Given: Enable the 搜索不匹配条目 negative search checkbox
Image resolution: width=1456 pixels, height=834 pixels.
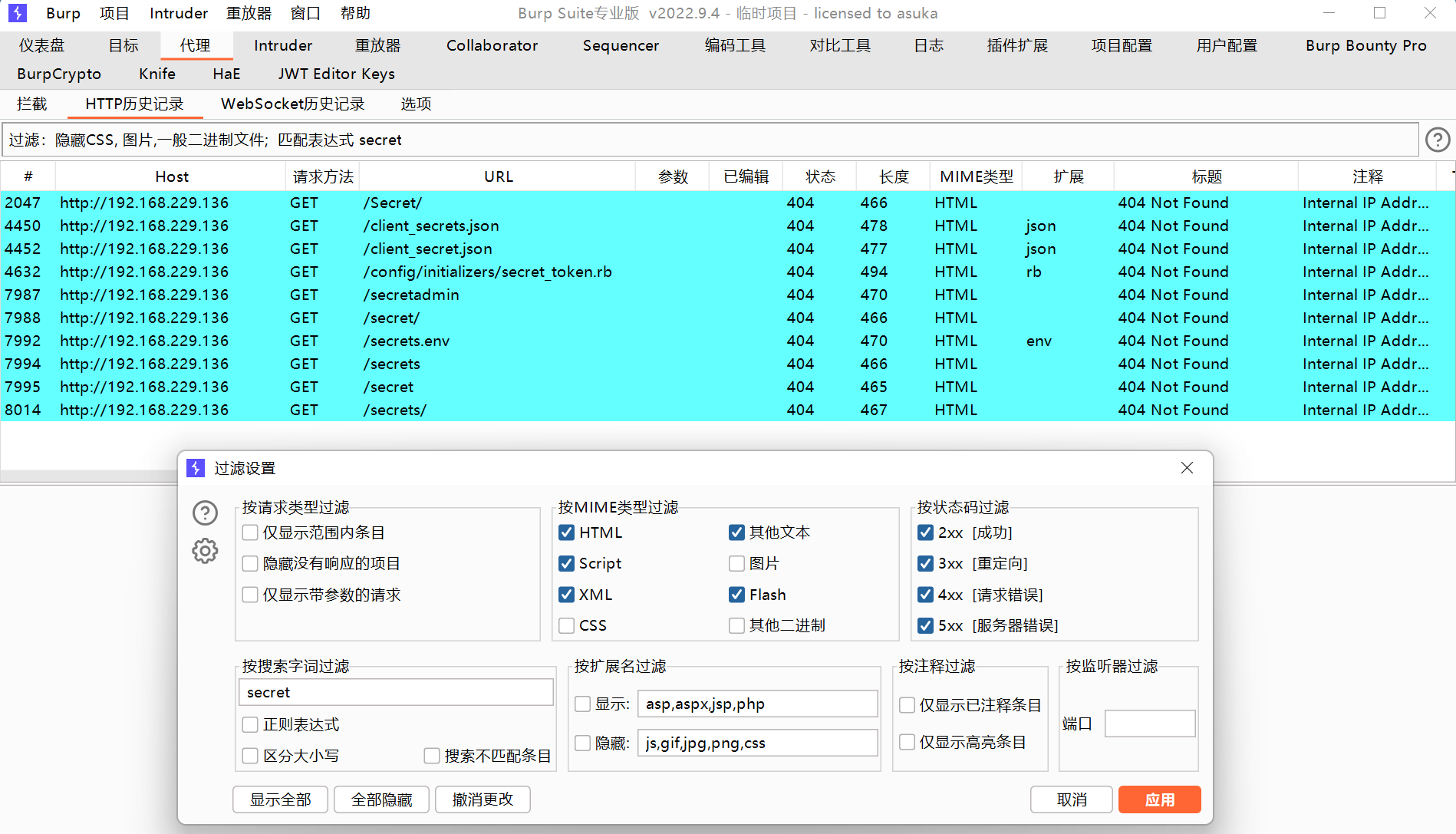Looking at the screenshot, I should point(432,757).
